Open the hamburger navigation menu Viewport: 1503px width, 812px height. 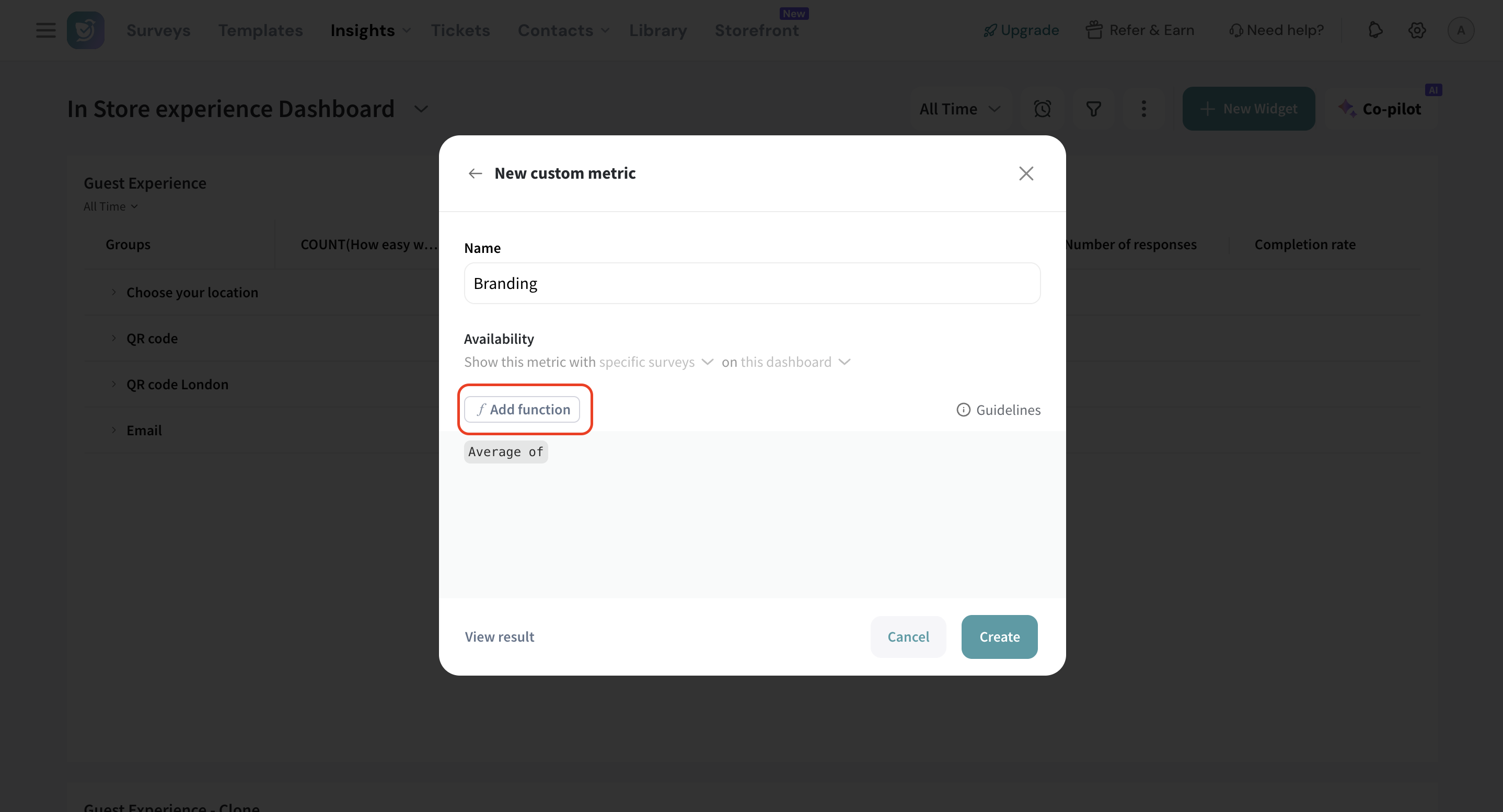pos(45,30)
